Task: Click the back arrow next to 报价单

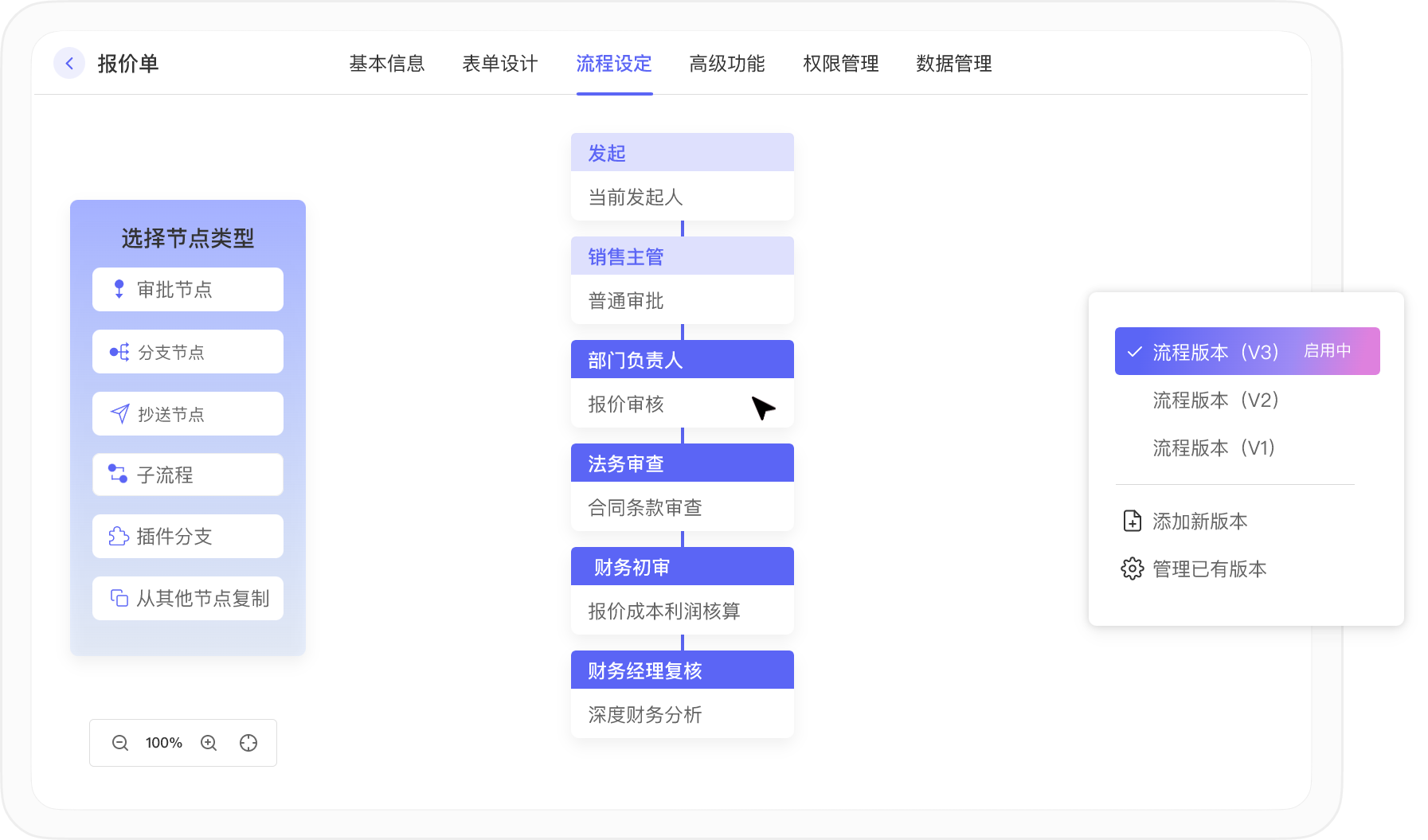Action: 69,64
